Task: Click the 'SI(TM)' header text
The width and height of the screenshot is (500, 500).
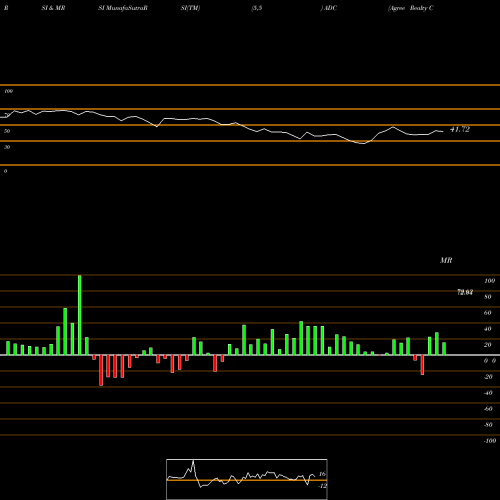Action: 190,8
